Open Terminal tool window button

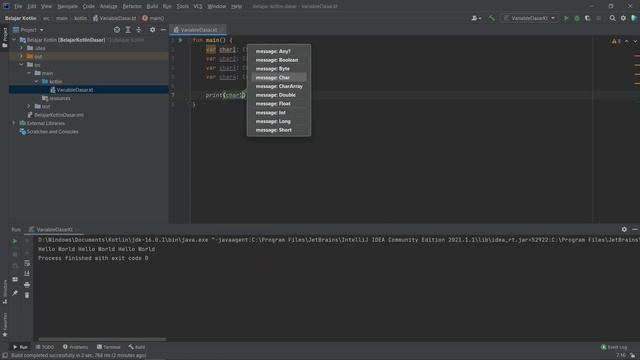tap(109, 347)
